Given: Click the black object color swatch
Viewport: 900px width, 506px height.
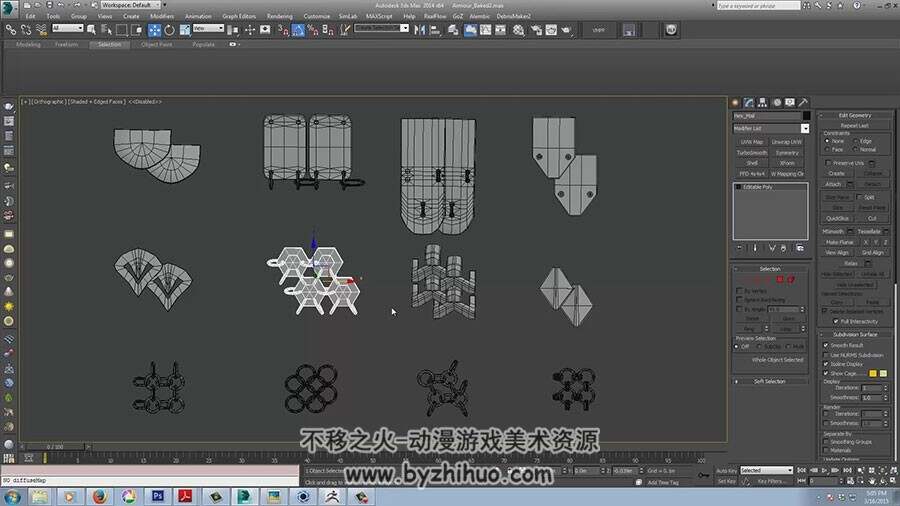Looking at the screenshot, I should click(x=806, y=116).
